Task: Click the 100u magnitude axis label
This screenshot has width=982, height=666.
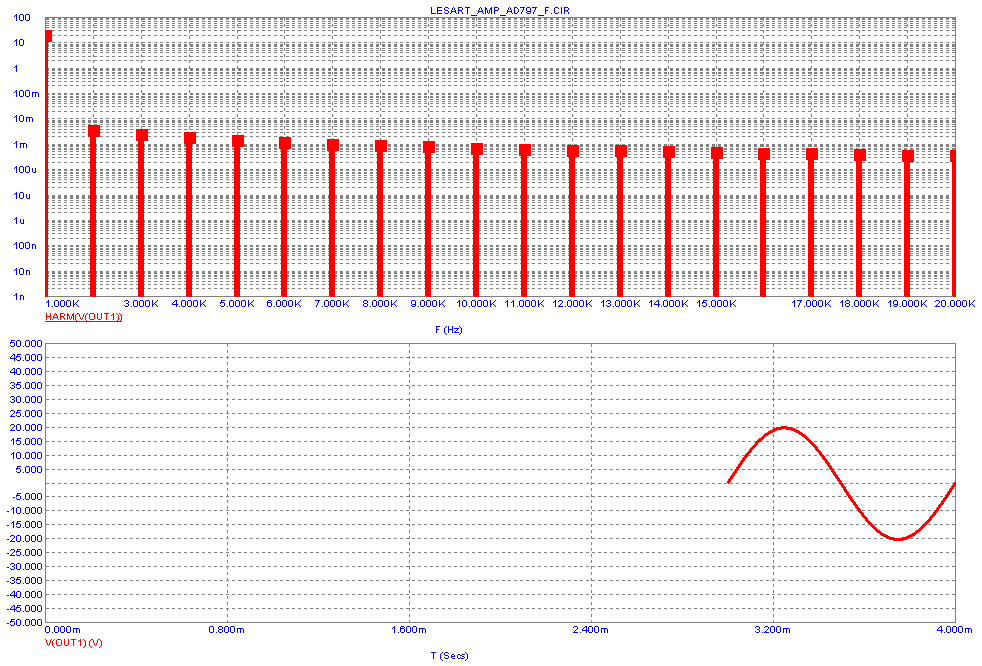Action: coord(25,169)
